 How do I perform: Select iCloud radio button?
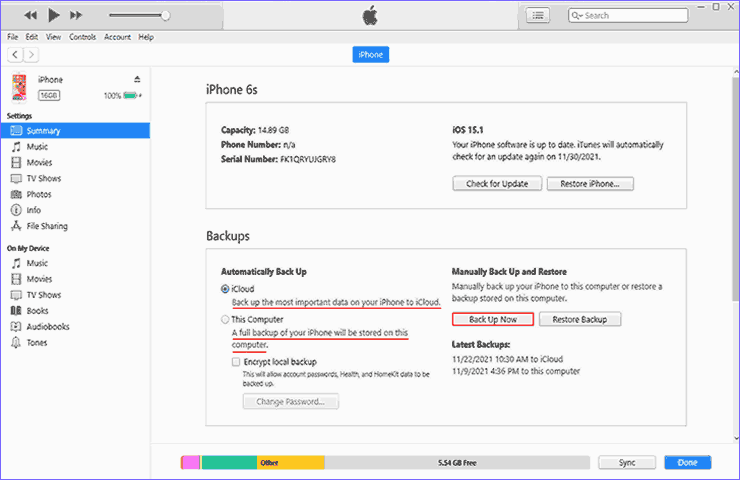225,289
